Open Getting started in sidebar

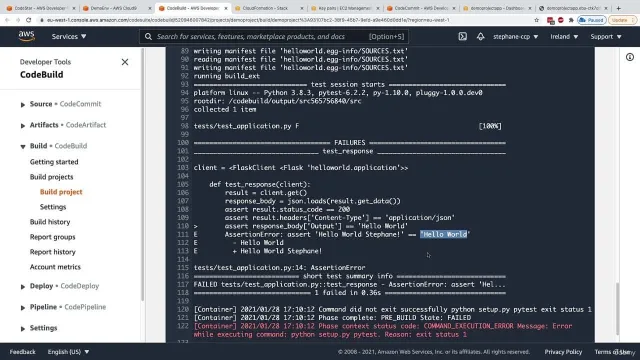tap(54, 162)
